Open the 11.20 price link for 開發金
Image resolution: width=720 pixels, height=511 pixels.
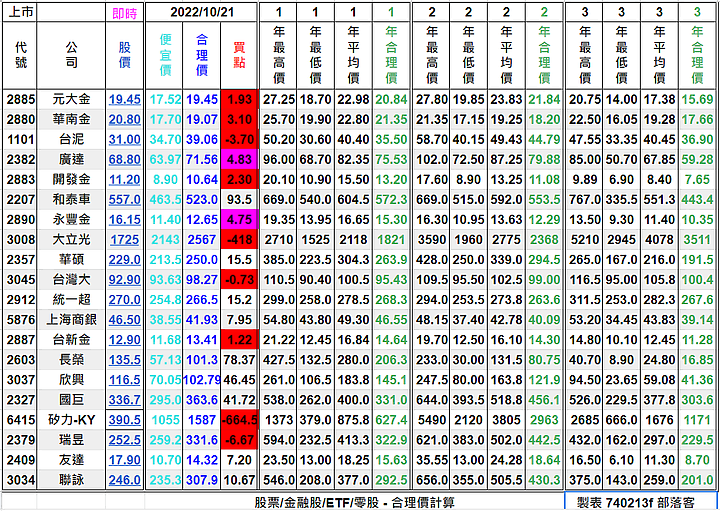pyautogui.click(x=124, y=180)
